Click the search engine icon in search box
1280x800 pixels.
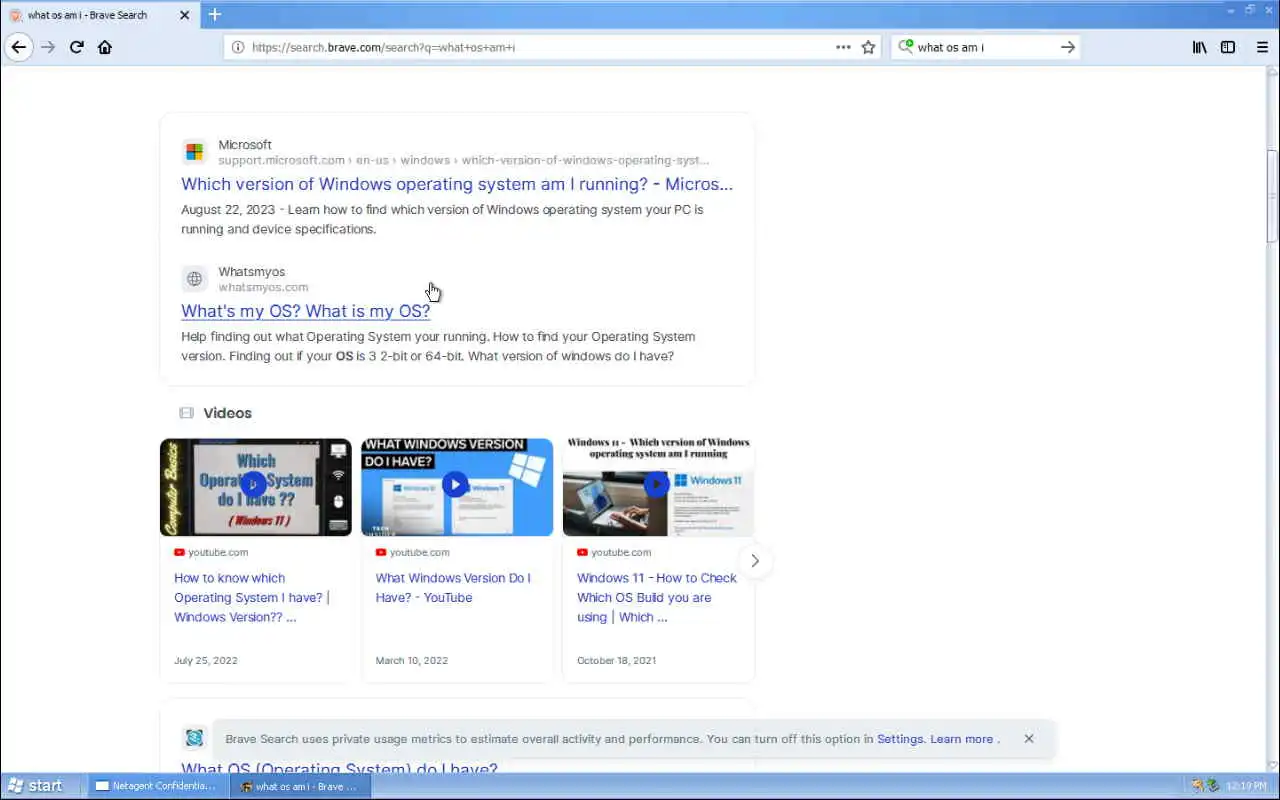(906, 47)
